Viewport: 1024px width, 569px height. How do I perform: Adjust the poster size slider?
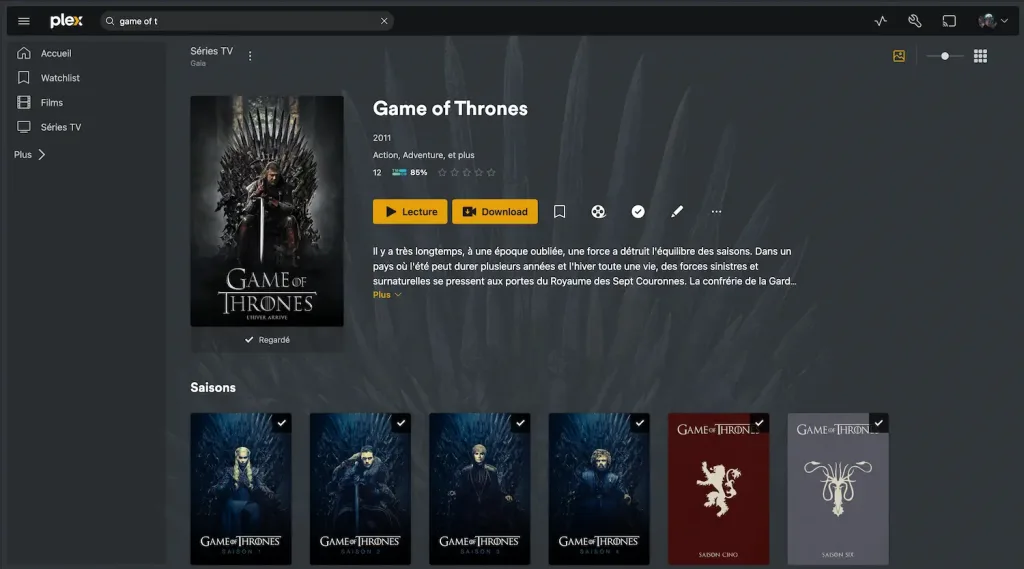pos(945,56)
